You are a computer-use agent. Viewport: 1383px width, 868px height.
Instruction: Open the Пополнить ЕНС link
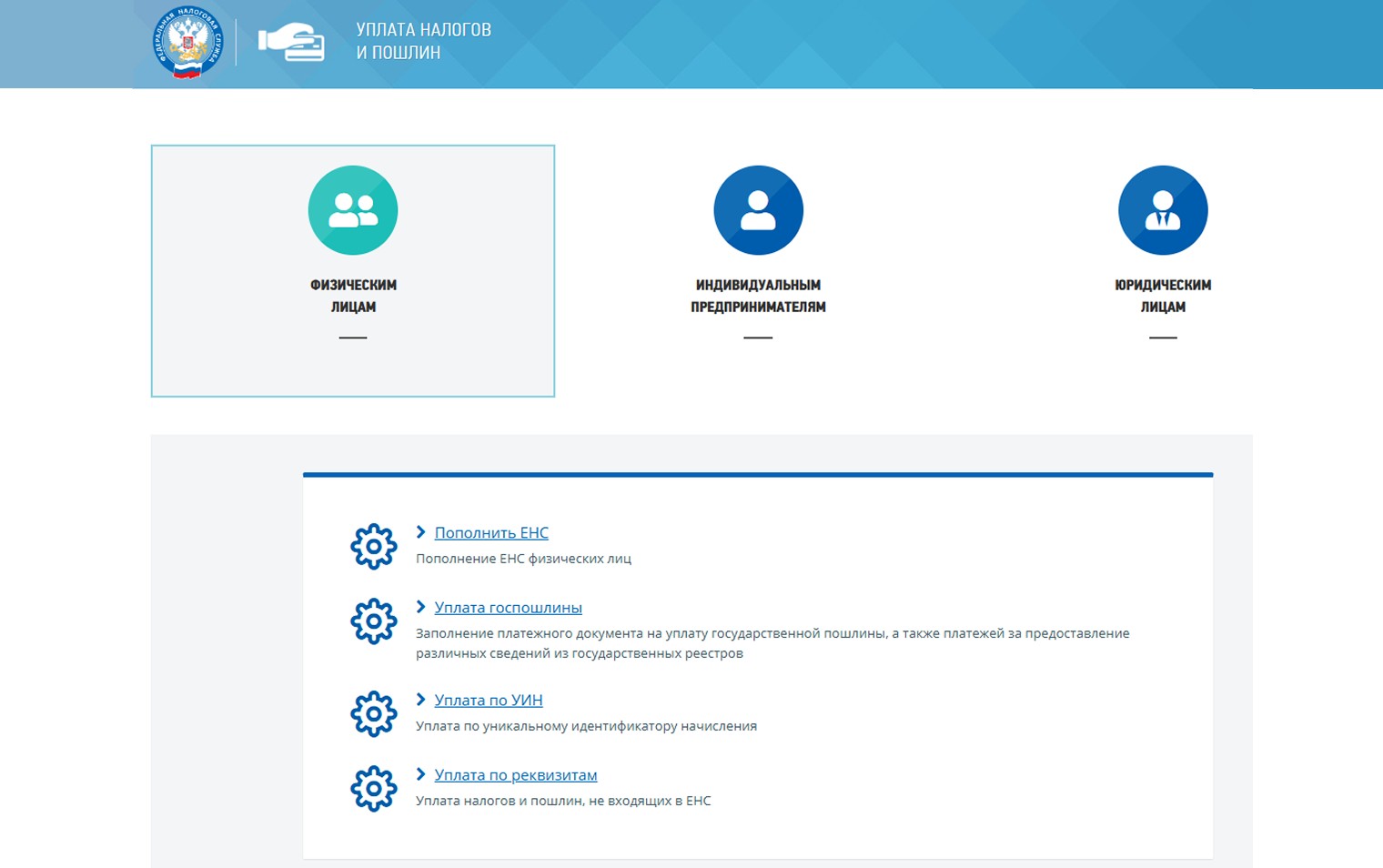pos(491,533)
